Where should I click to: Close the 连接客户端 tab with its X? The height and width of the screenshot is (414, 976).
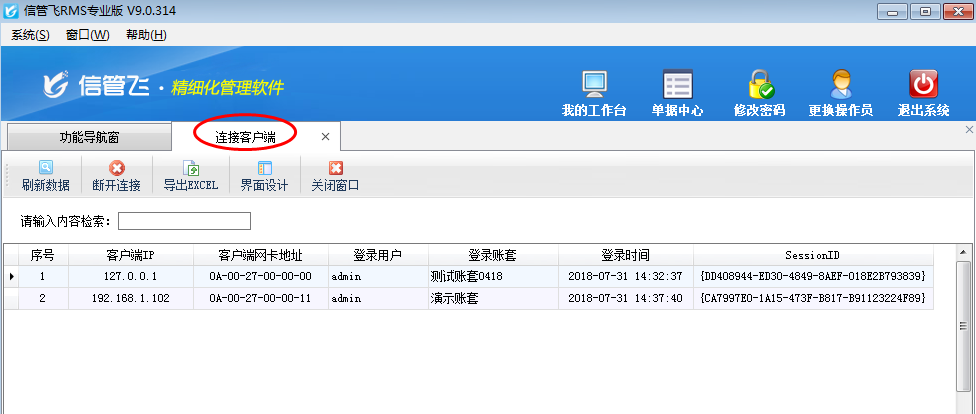coord(326,136)
